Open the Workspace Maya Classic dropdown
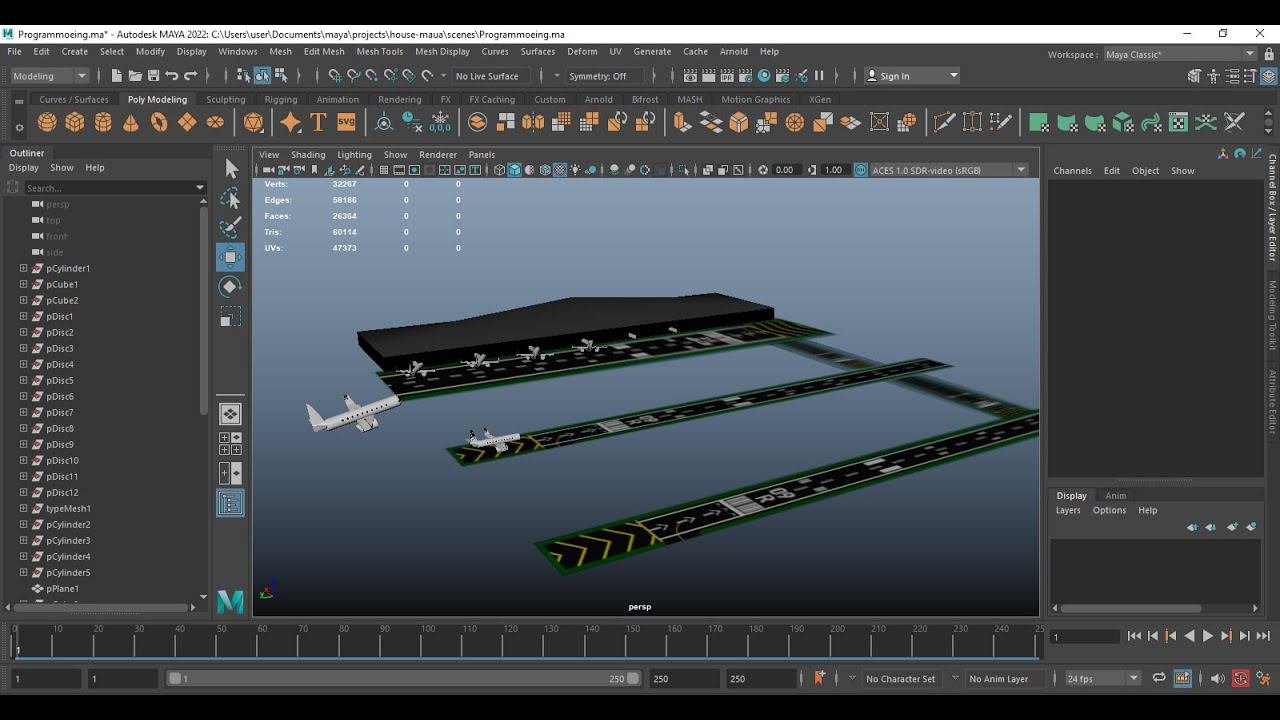 1179,54
